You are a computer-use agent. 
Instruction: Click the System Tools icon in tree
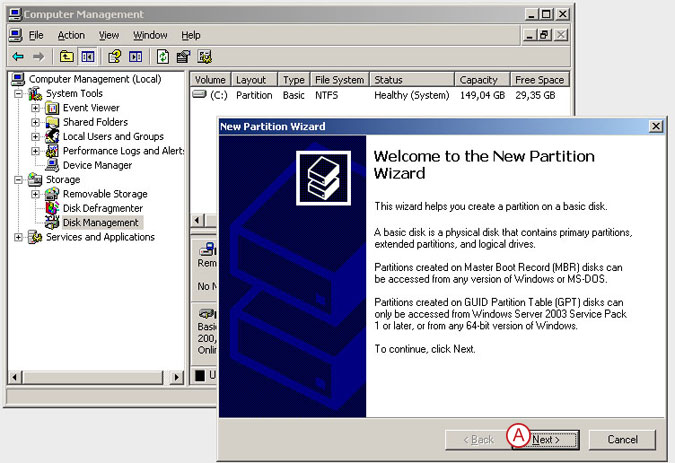pyautogui.click(x=35, y=93)
